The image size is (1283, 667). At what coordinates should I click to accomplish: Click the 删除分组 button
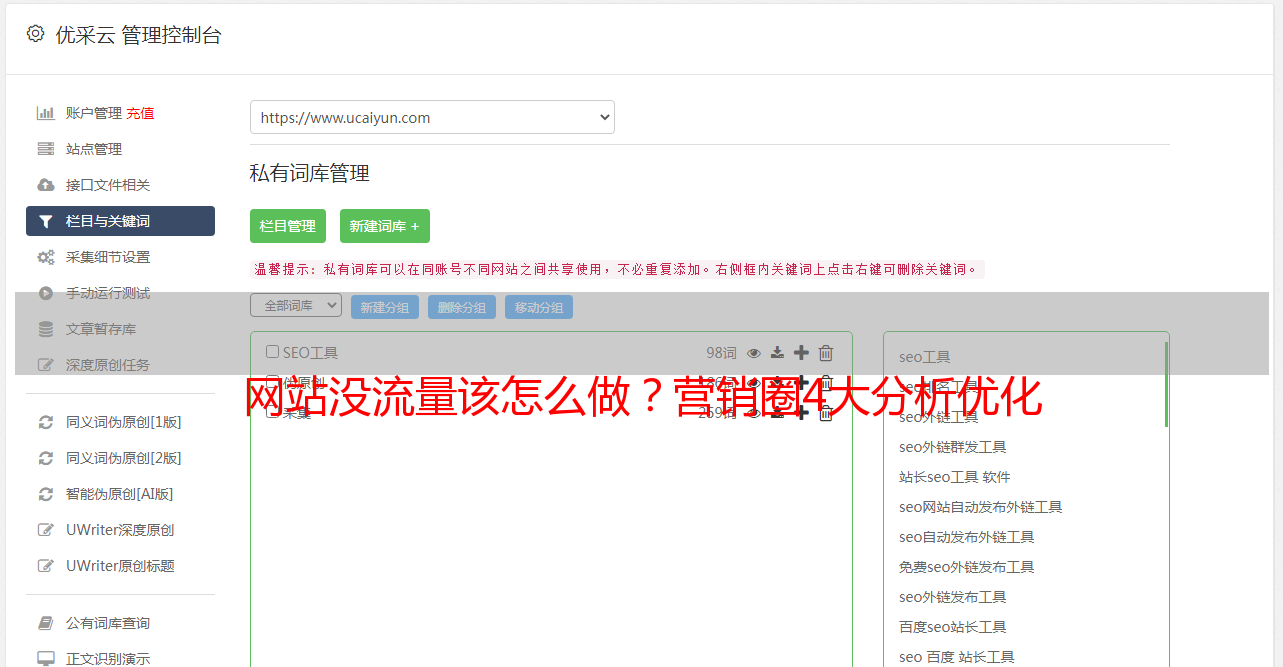click(x=462, y=307)
